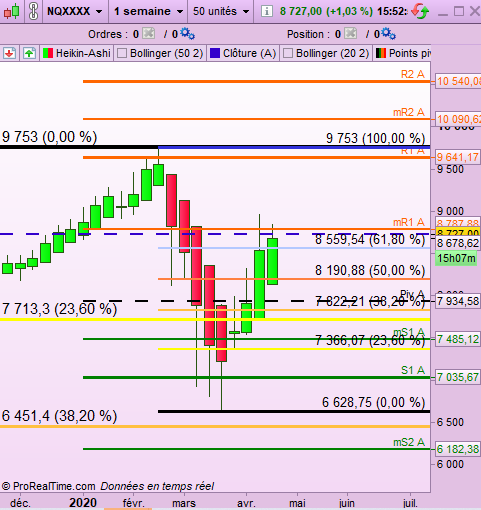Open the candlestick chart style icon
The image size is (481, 510).
click(12, 11)
